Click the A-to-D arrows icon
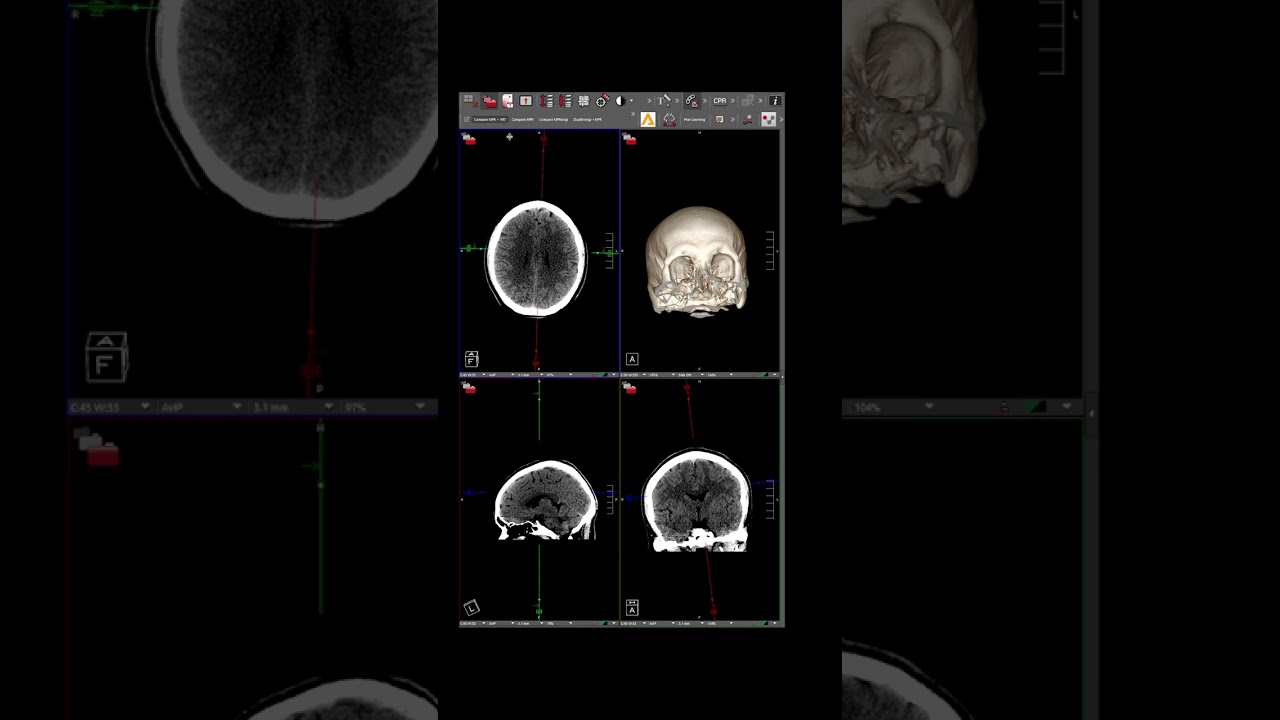This screenshot has height=720, width=1280. pos(669,120)
